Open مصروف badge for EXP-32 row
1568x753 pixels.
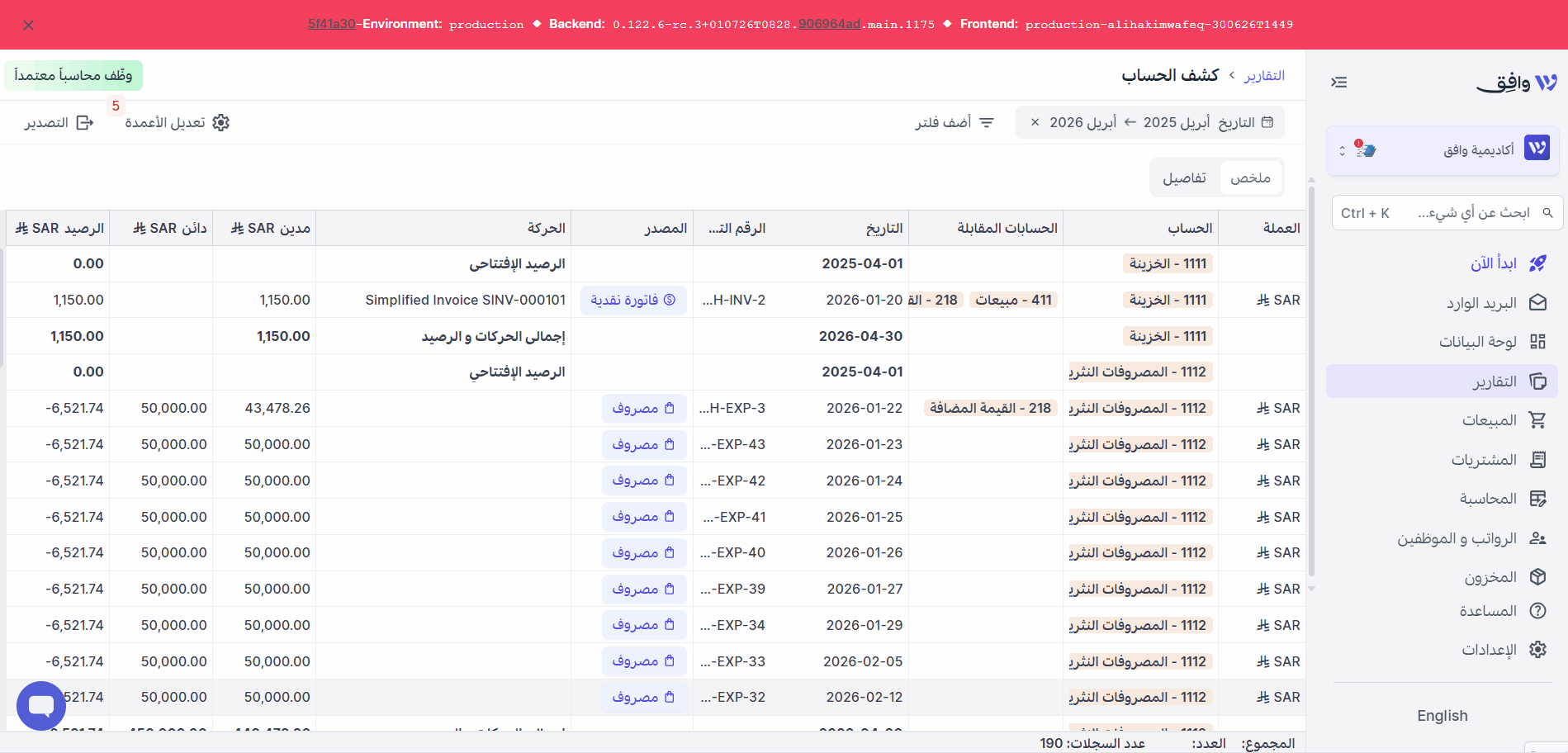tap(643, 697)
